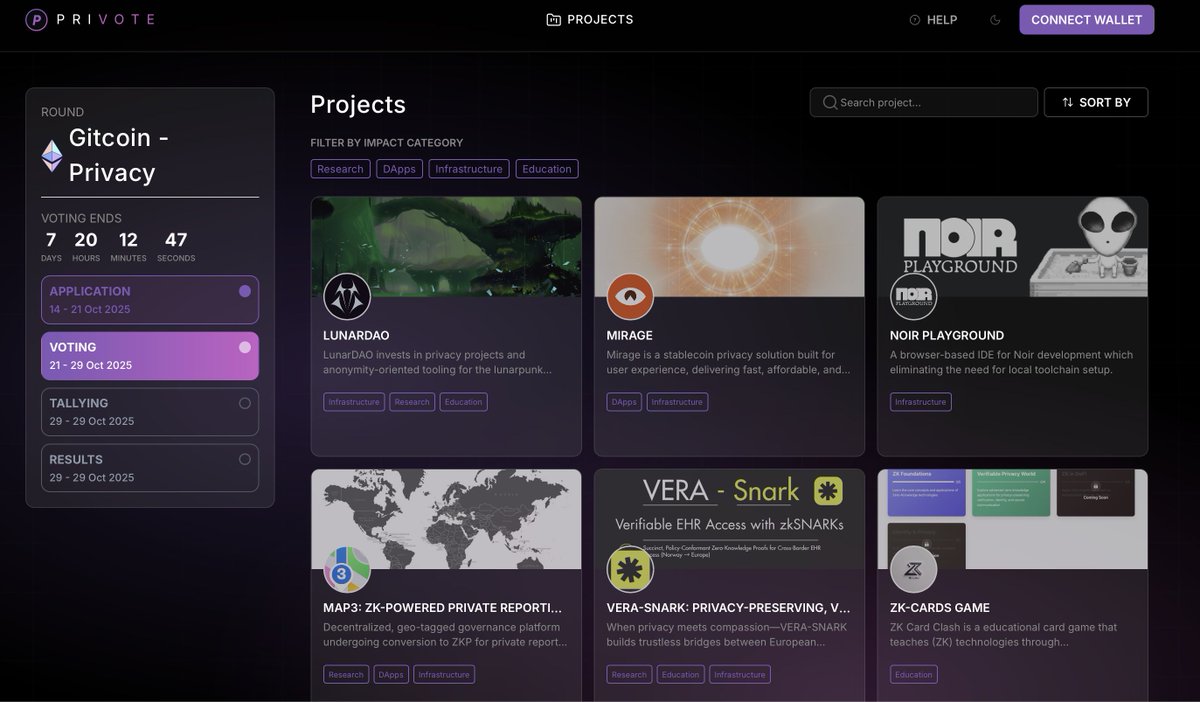This screenshot has height=702, width=1200.
Task: Open the NOIR PLAYGROUND project title
Action: click(947, 335)
